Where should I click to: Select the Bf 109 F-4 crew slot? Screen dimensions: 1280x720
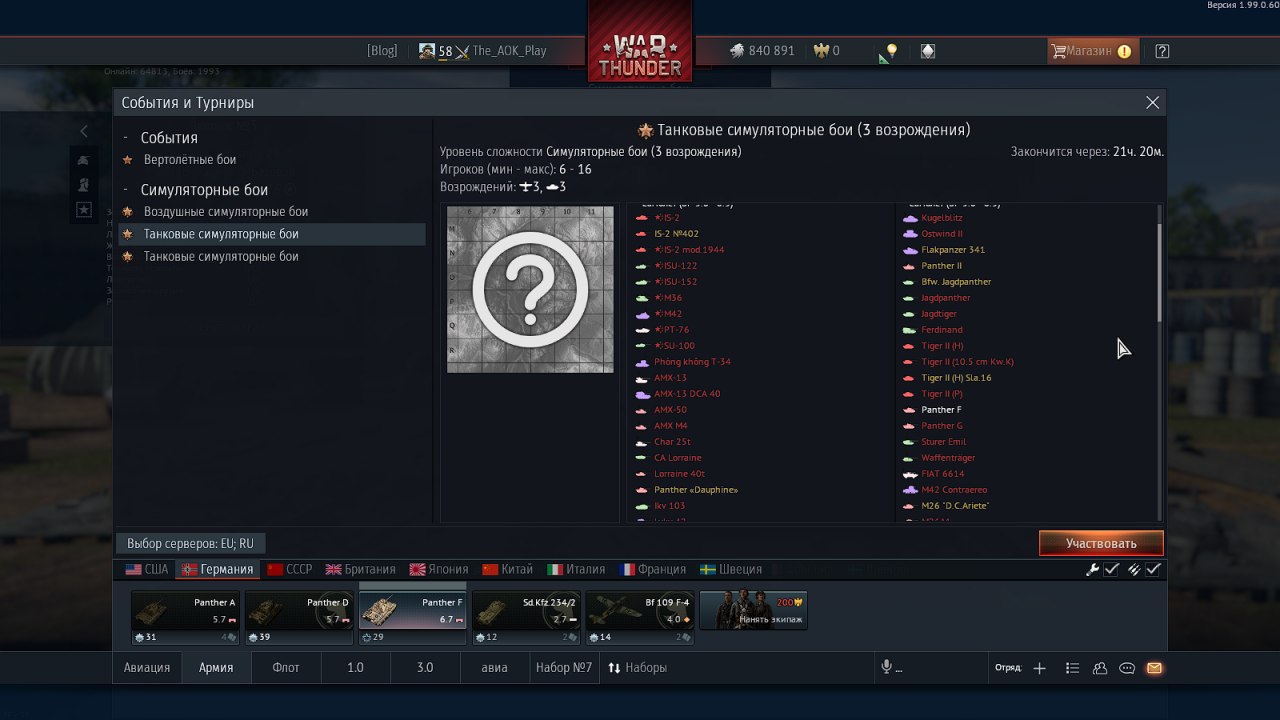coord(639,617)
